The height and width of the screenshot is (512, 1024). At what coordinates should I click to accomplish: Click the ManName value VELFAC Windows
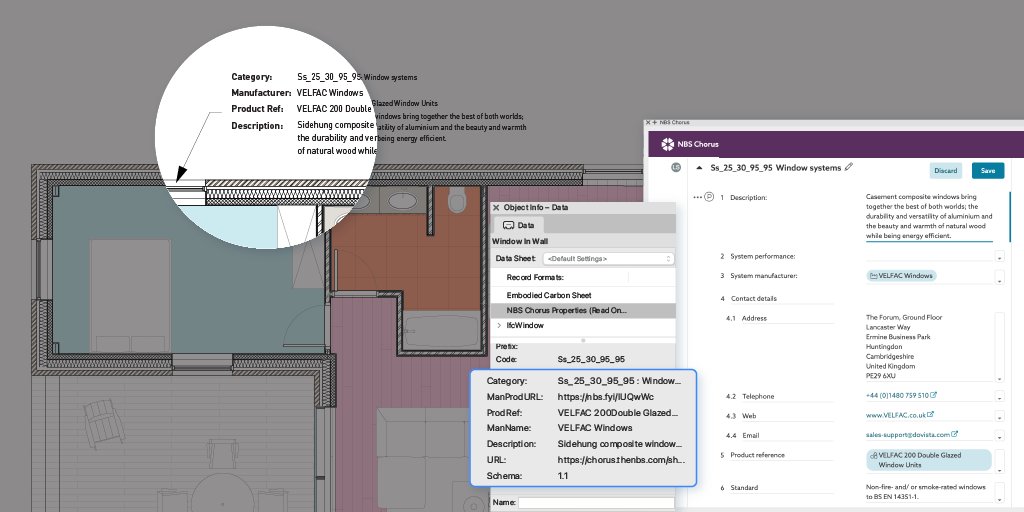tap(595, 428)
